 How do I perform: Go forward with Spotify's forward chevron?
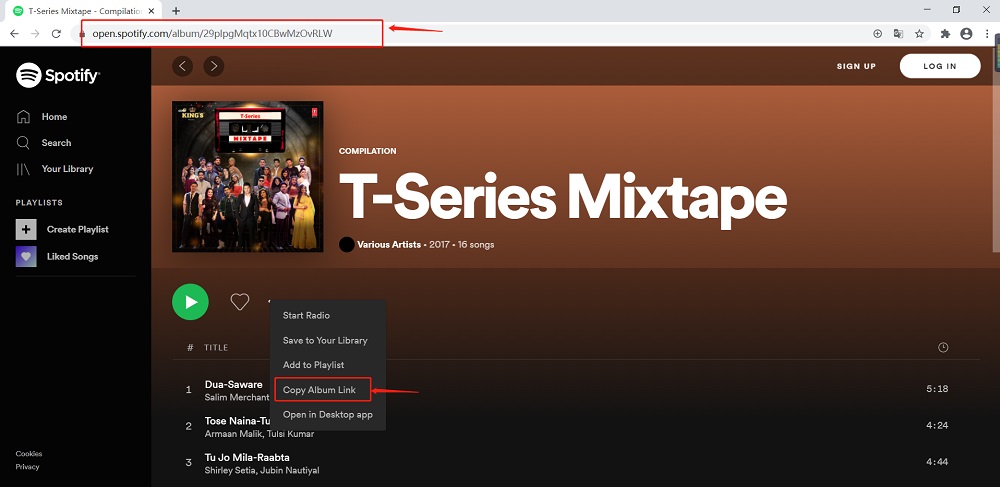click(214, 66)
